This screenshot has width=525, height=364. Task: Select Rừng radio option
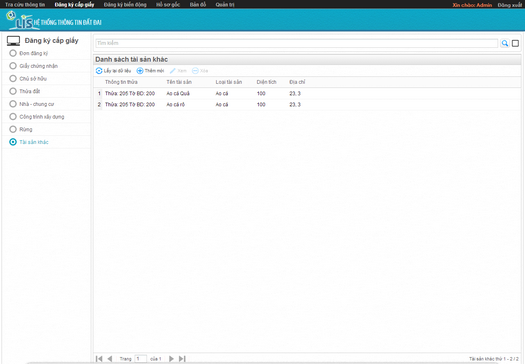tap(13, 129)
